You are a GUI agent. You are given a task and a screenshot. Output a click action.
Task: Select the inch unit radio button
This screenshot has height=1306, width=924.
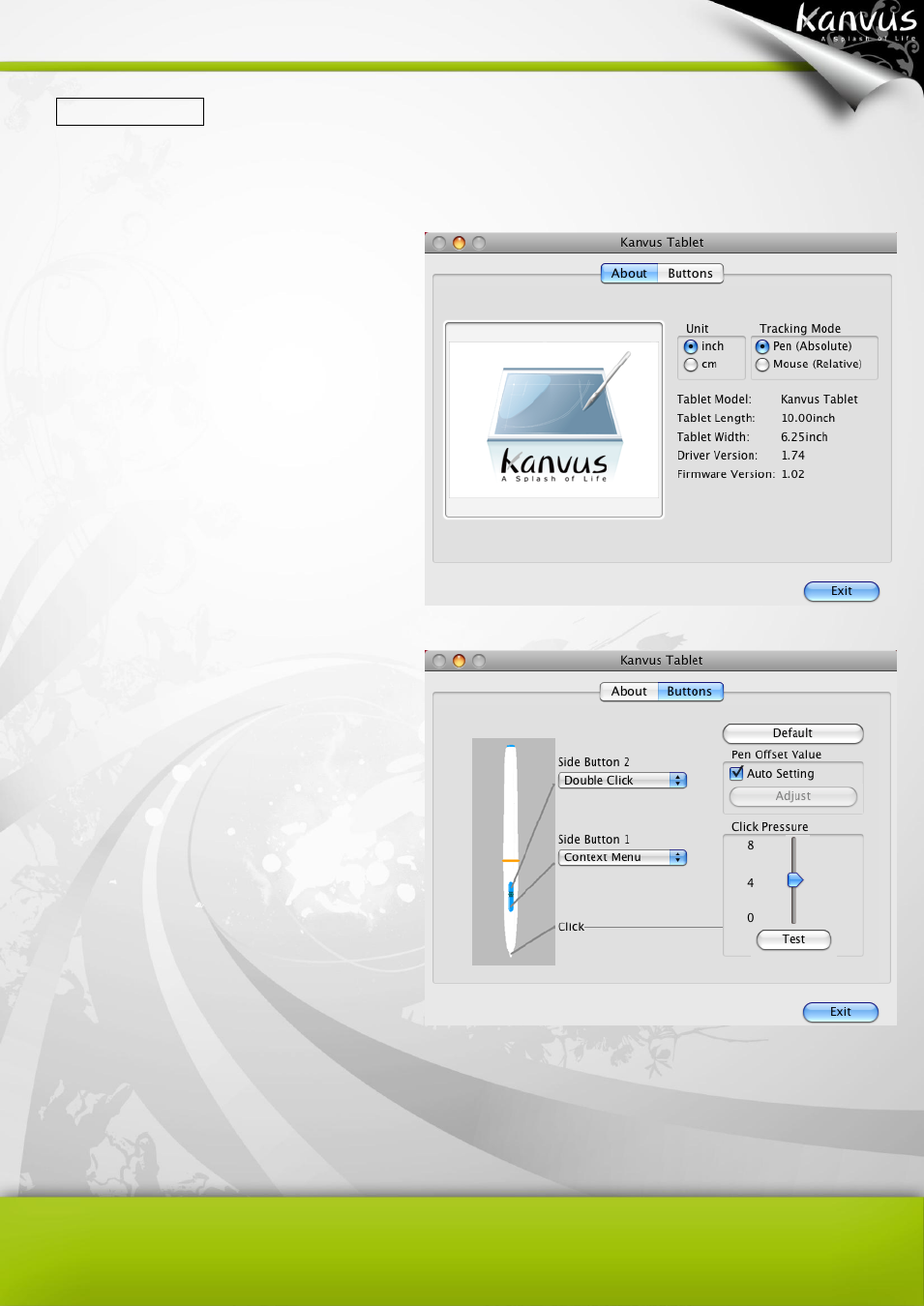691,346
